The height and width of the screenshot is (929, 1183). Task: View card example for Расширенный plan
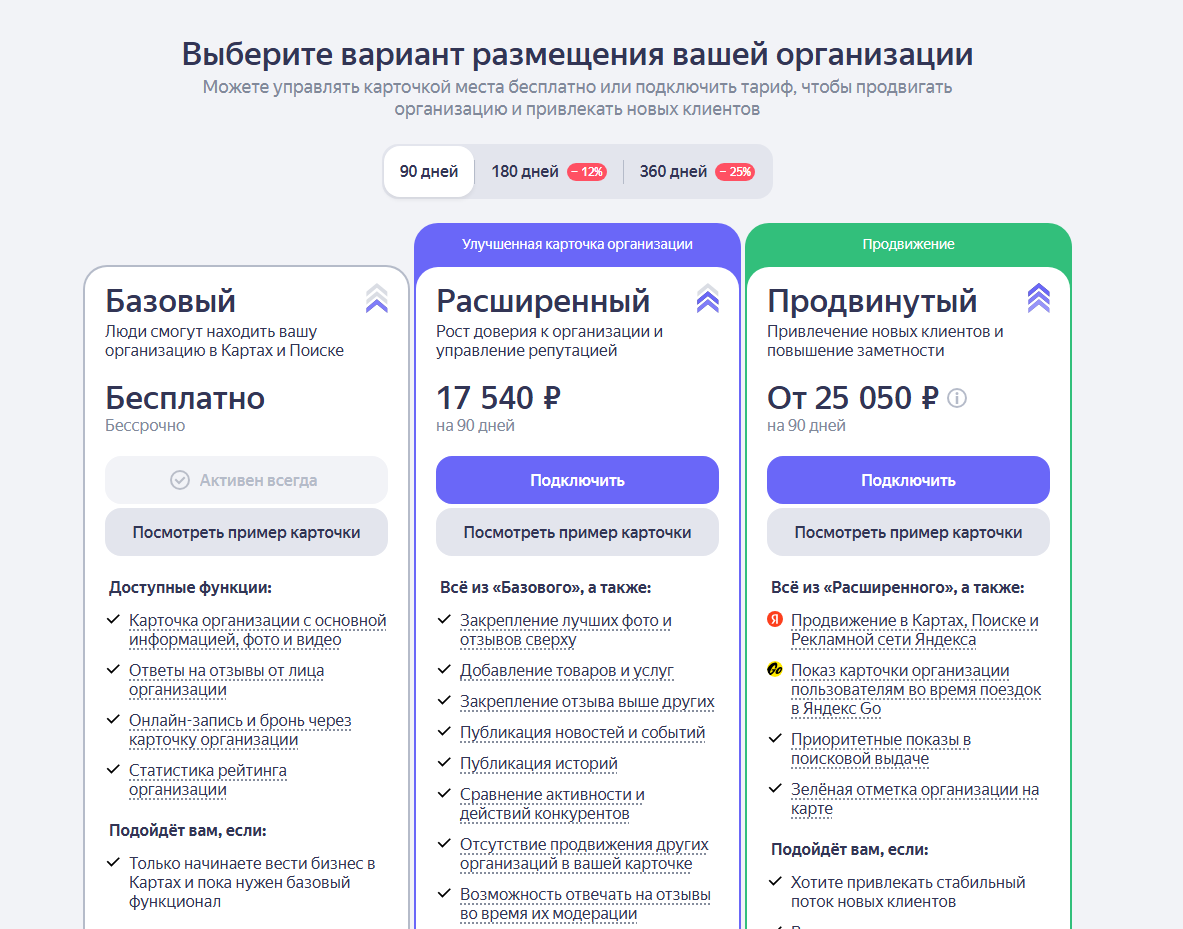click(577, 532)
